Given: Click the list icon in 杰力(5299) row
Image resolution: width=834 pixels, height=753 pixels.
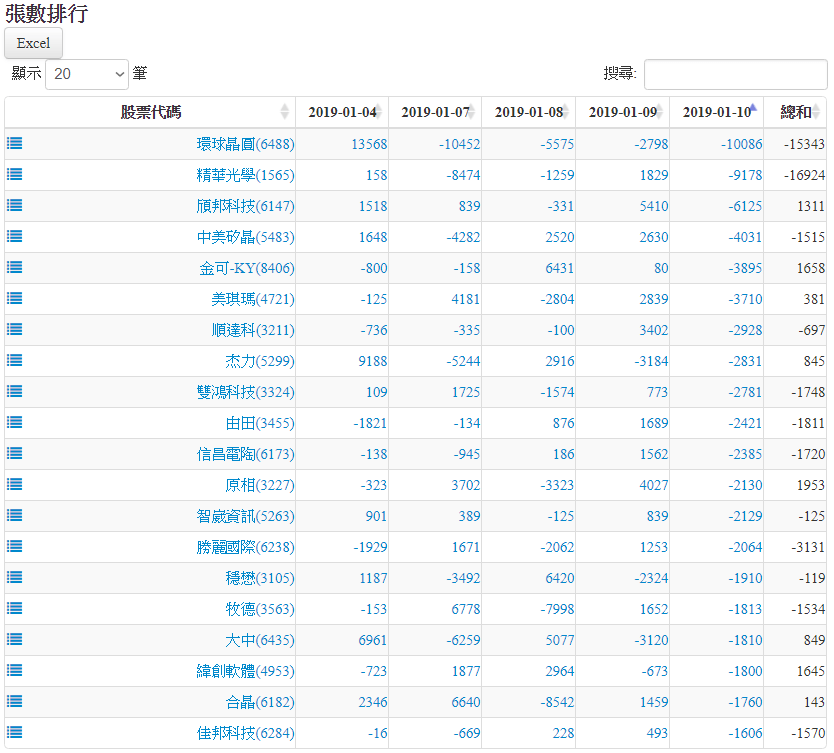Looking at the screenshot, I should tap(15, 360).
